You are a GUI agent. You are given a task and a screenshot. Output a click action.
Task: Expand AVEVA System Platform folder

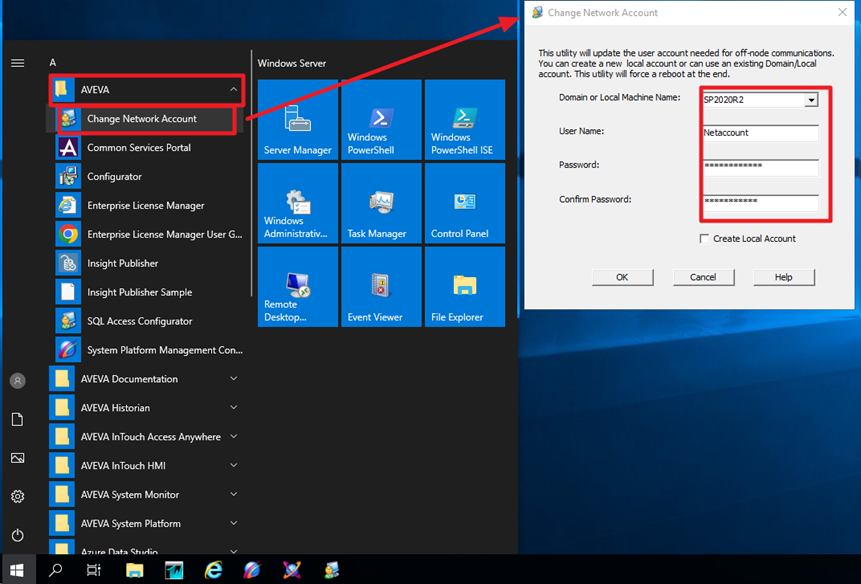tap(146, 524)
